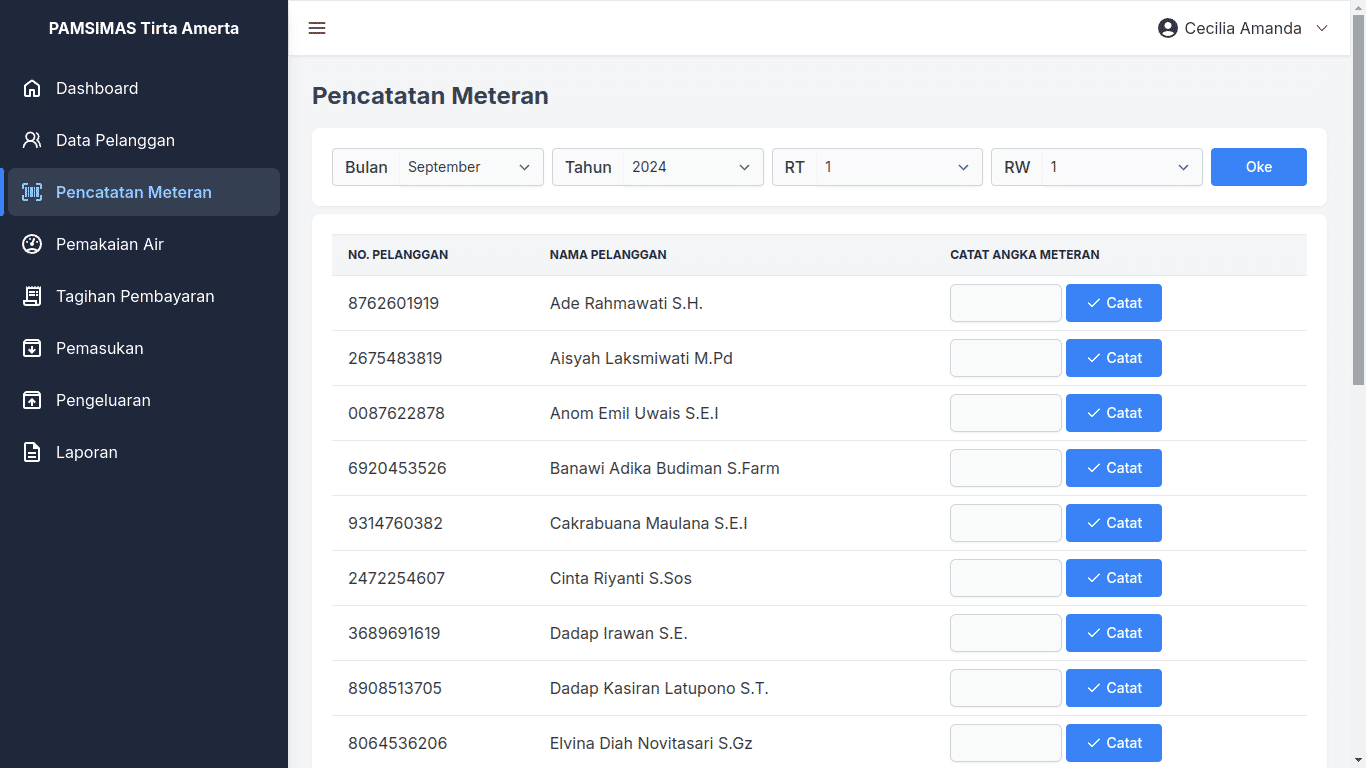
Task: Go to the Laporan menu item
Action: (87, 452)
